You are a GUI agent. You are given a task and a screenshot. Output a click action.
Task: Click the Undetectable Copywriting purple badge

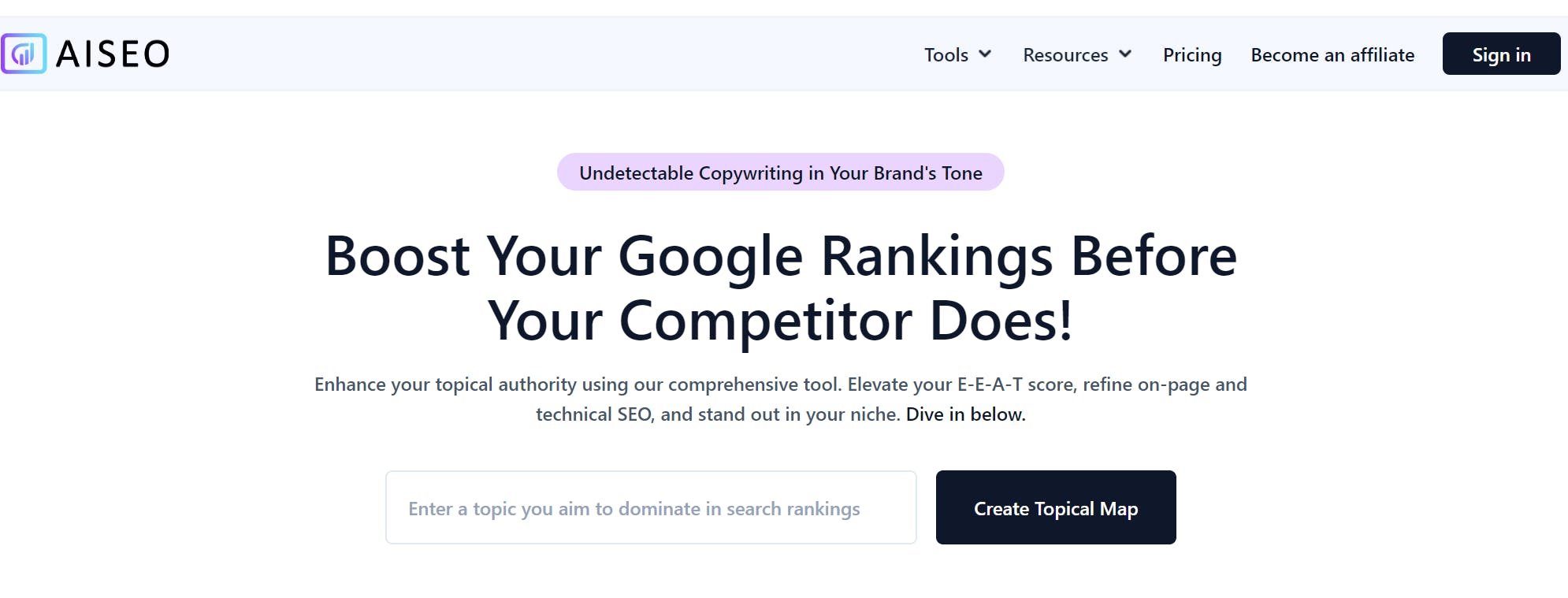click(x=780, y=172)
